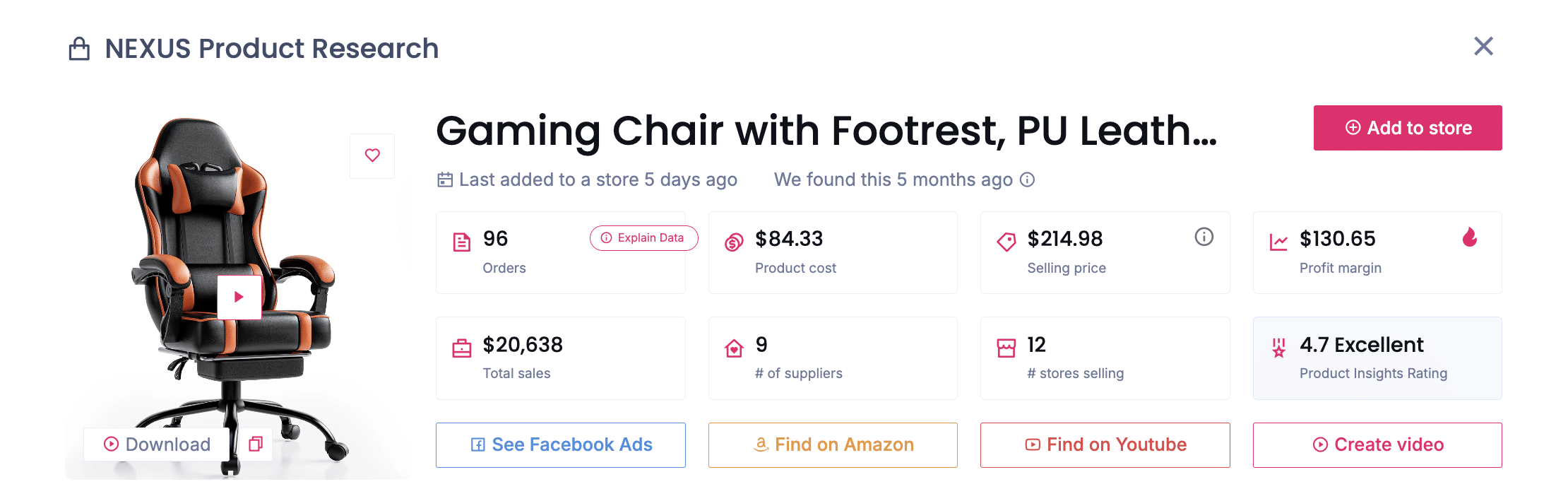1568x489 pixels.
Task: Click the profit margin flame icon
Action: point(1469,237)
